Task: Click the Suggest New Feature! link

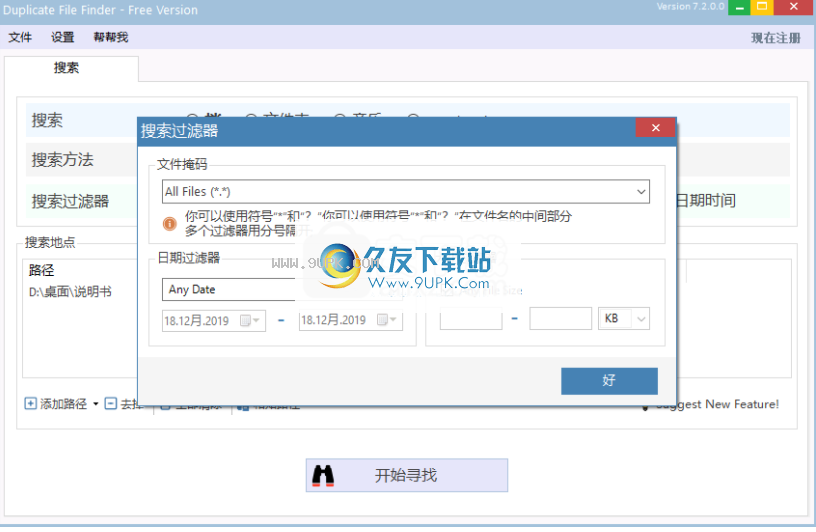Action: click(717, 404)
